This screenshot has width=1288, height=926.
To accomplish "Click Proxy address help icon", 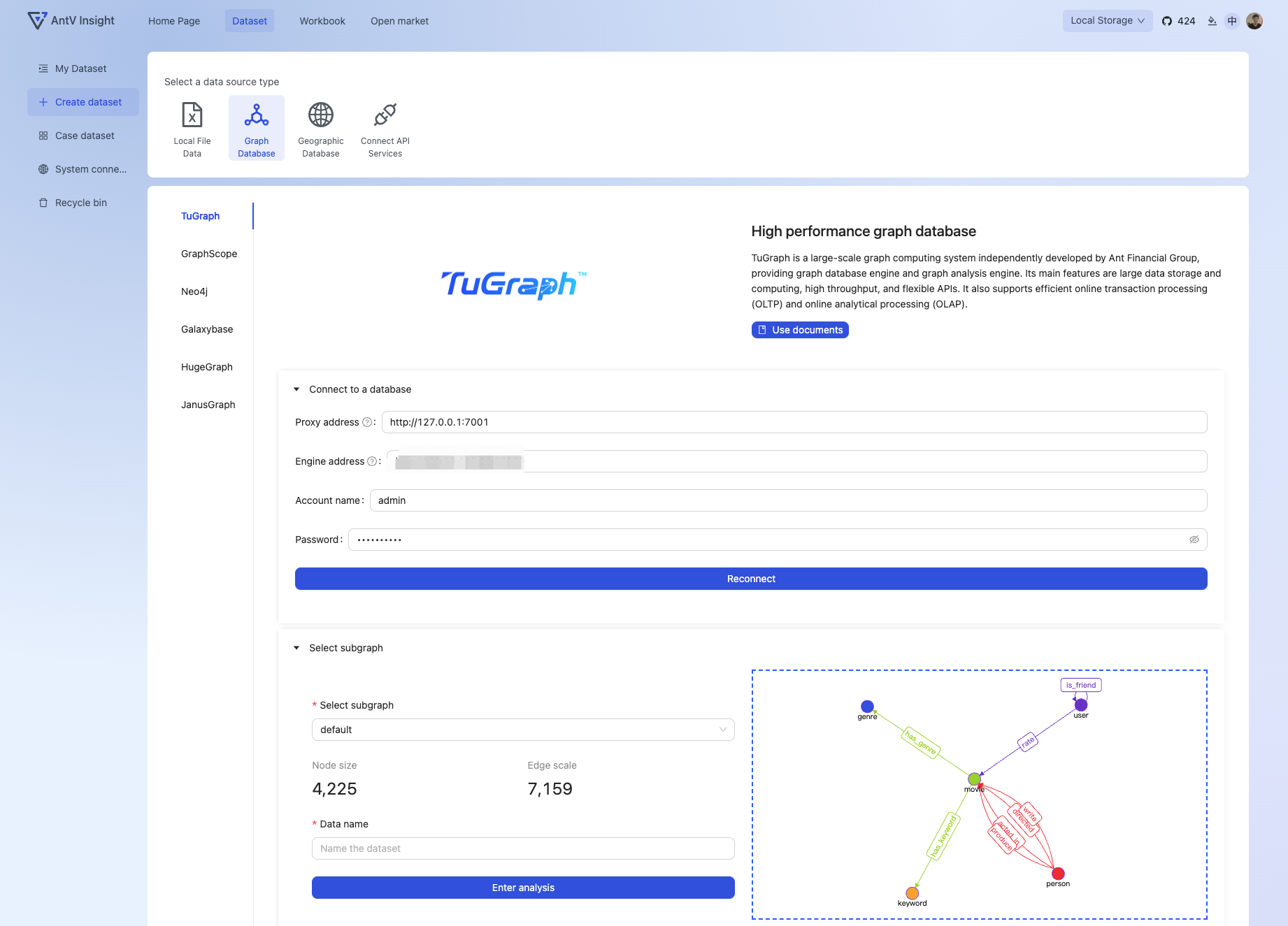I will (367, 422).
